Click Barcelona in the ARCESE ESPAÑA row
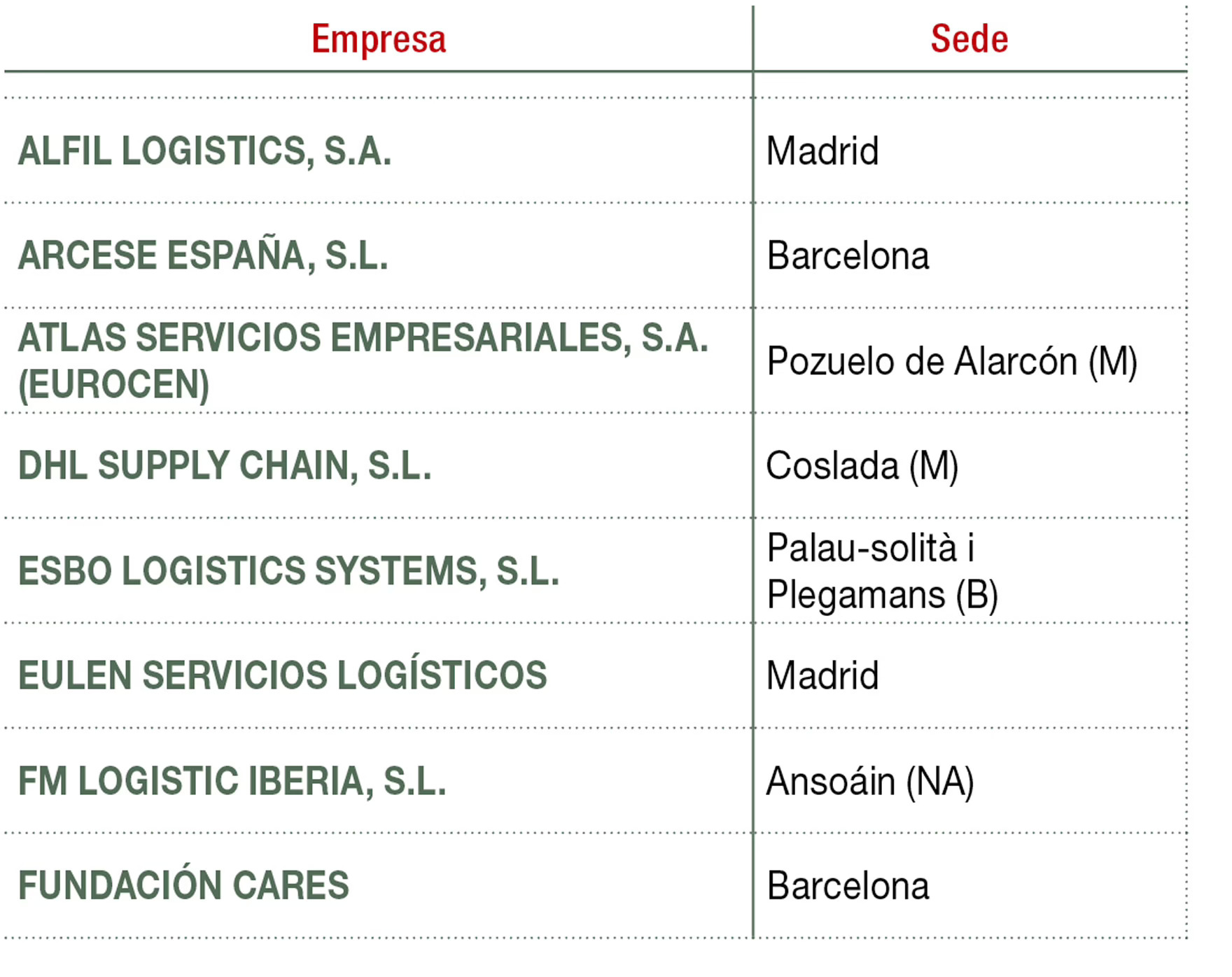This screenshot has width=1232, height=977. 848,256
